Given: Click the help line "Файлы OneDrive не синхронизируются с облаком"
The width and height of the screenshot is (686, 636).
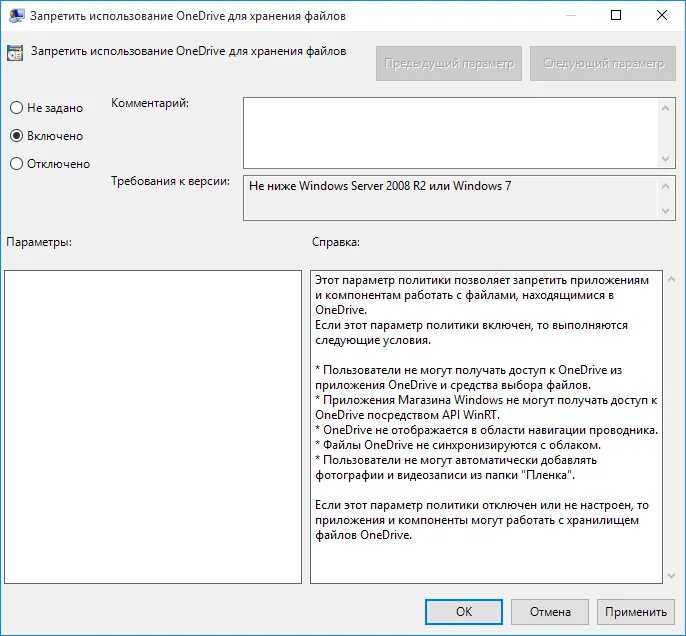Looking at the screenshot, I should [458, 445].
